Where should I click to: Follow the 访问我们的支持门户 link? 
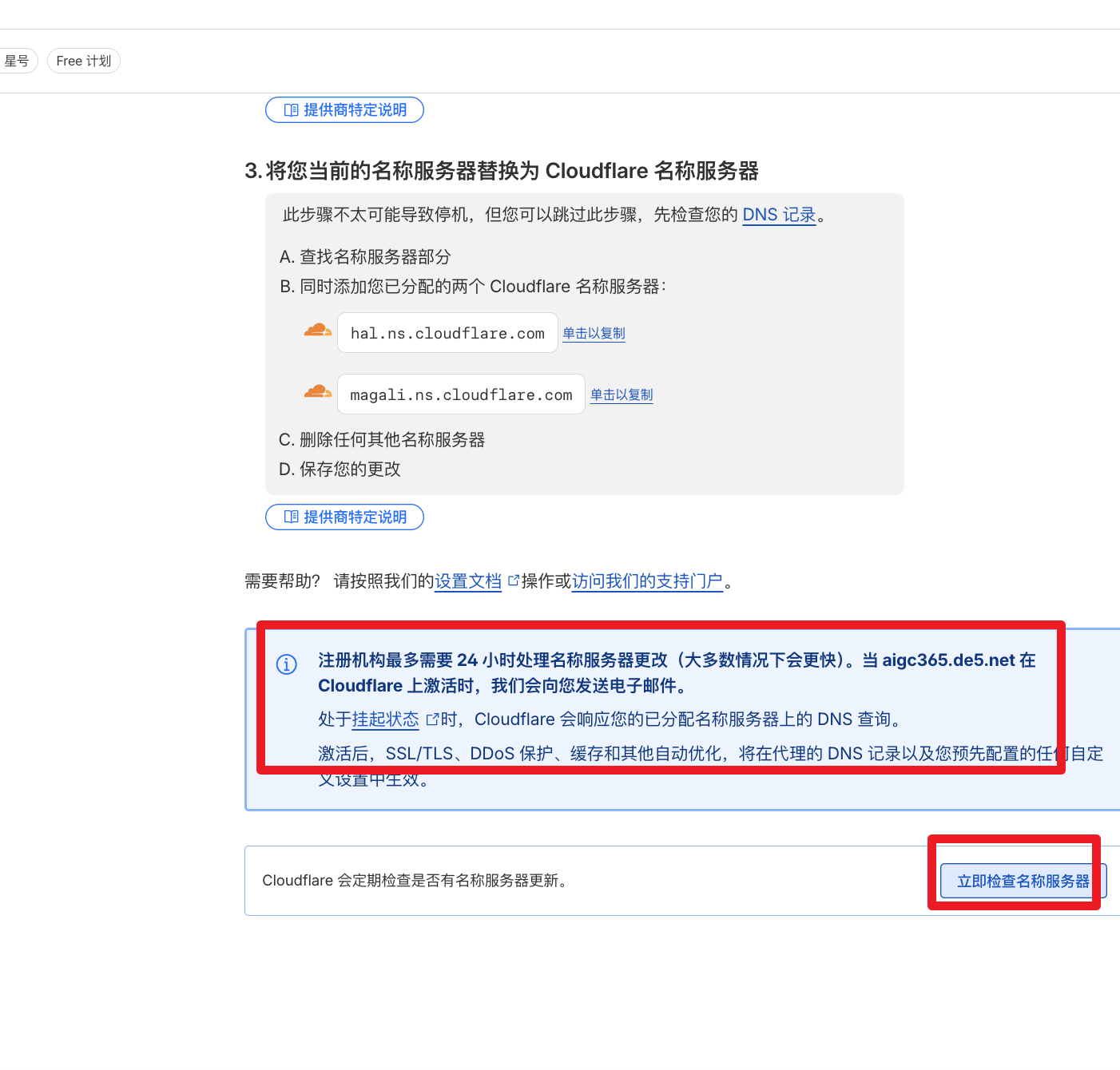[647, 581]
